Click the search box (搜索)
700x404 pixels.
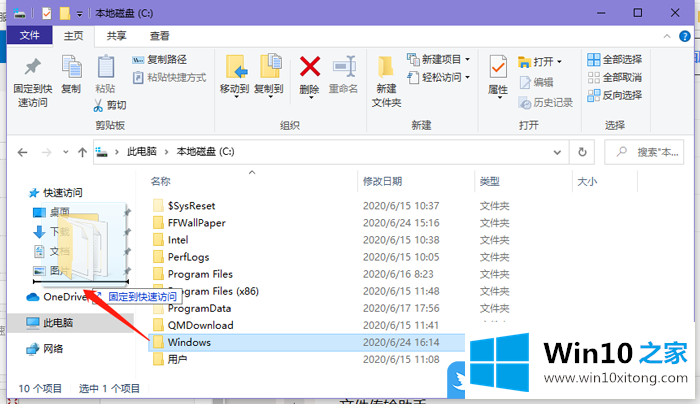pyautogui.click(x=644, y=152)
